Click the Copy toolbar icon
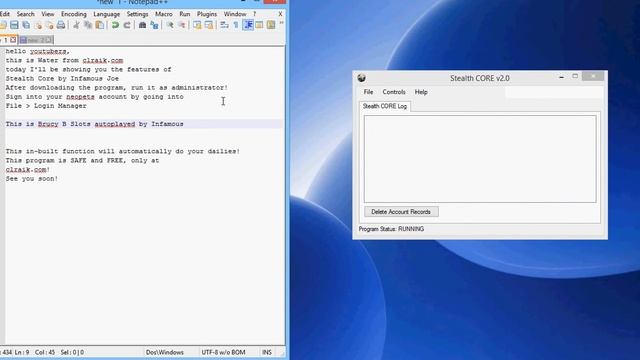The width and height of the screenshot is (640, 360). click(x=88, y=25)
